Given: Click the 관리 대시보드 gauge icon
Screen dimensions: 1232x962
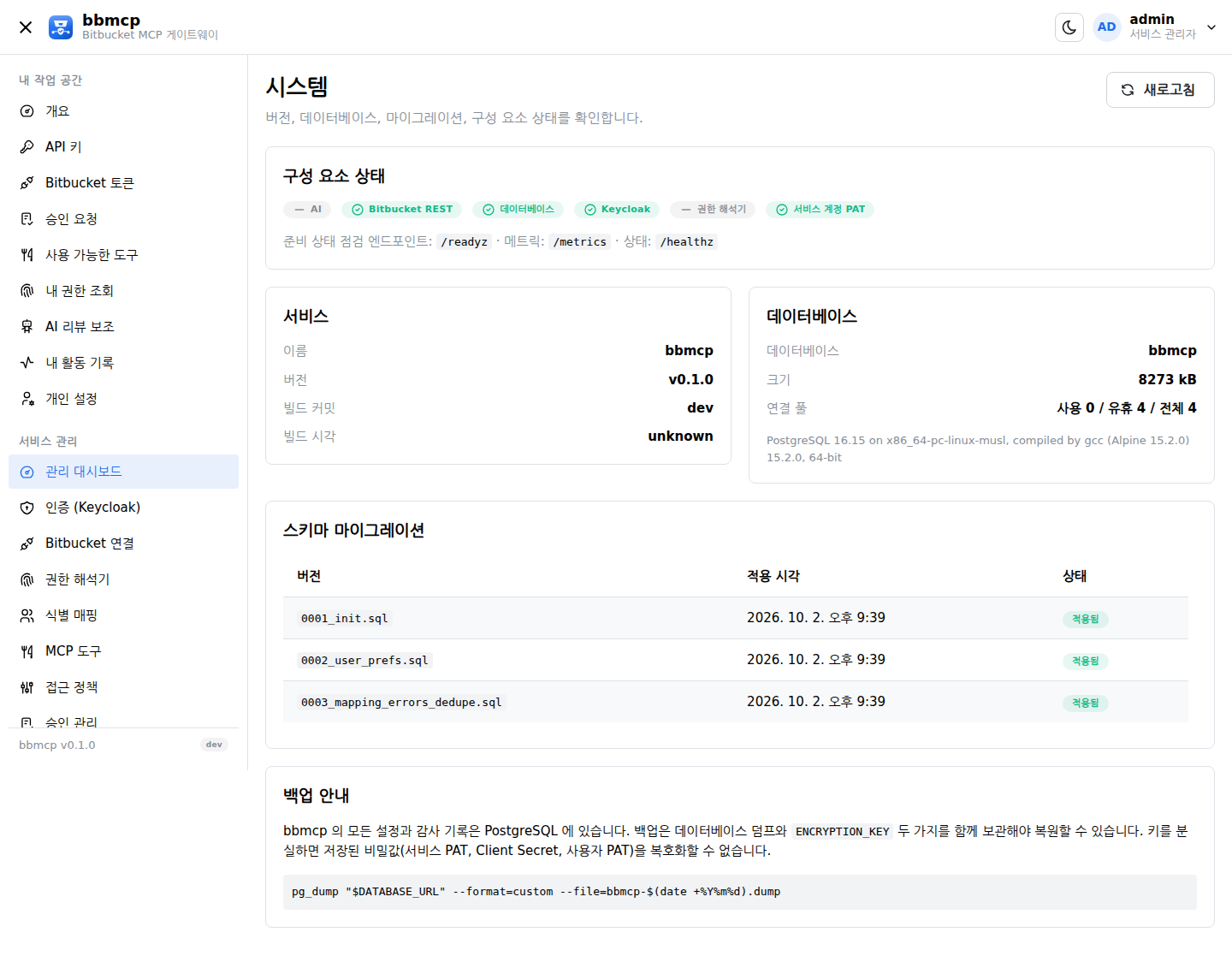Looking at the screenshot, I should (x=27, y=472).
